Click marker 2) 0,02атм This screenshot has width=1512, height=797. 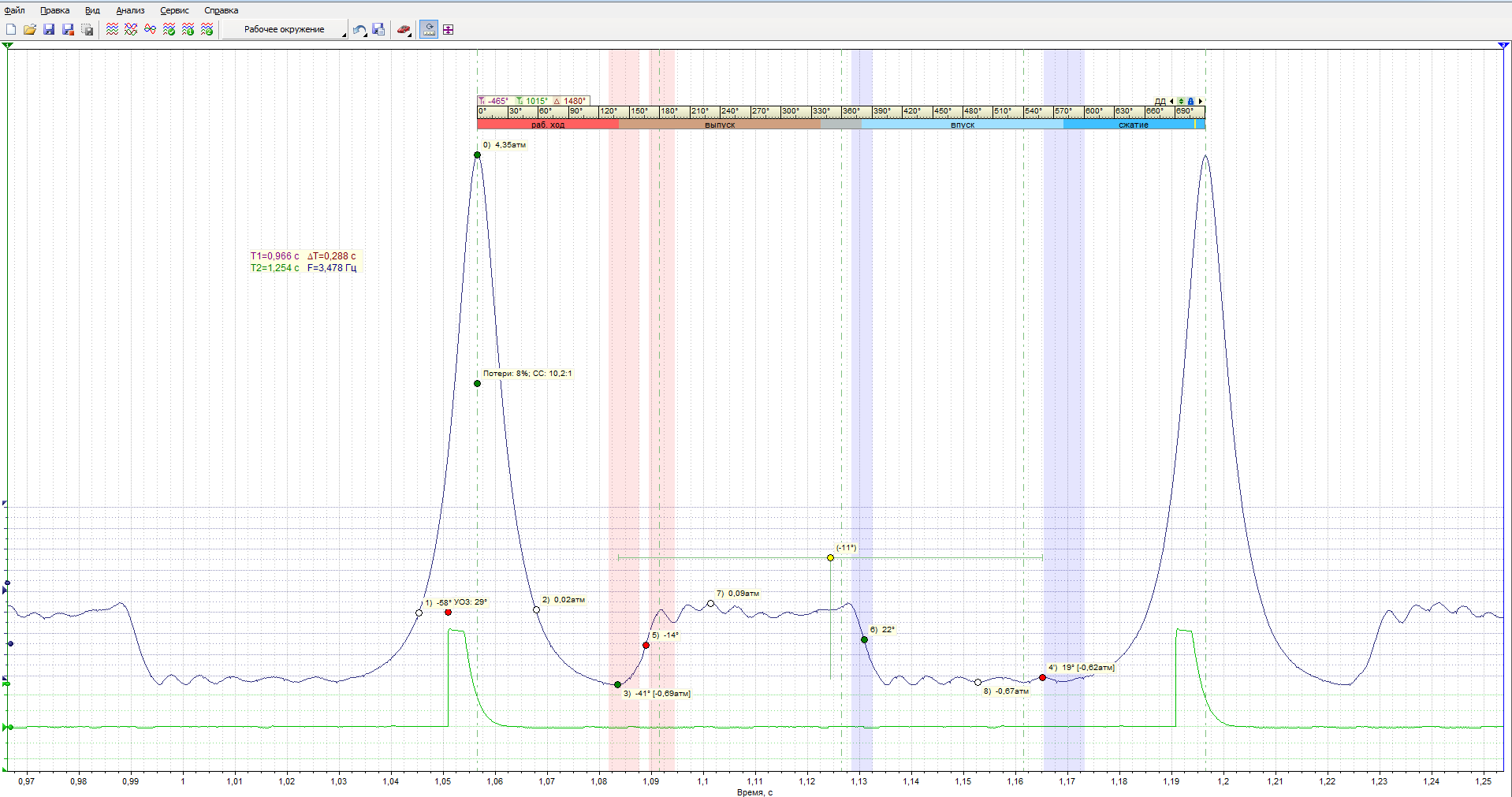click(x=536, y=609)
